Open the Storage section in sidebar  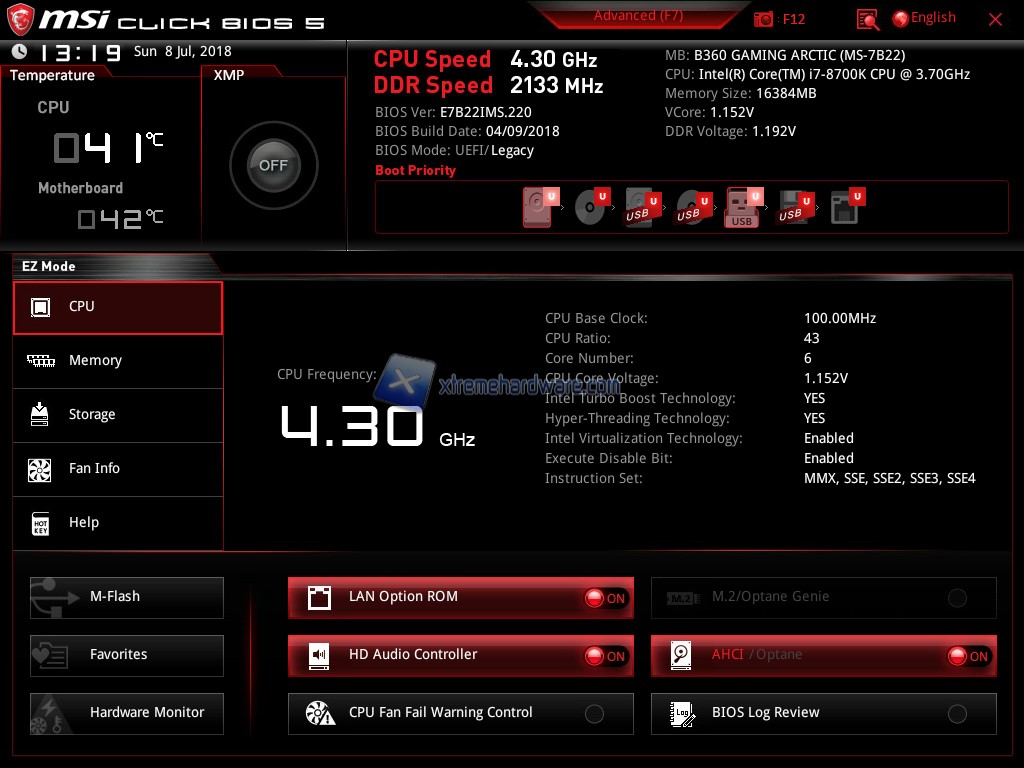tap(118, 415)
